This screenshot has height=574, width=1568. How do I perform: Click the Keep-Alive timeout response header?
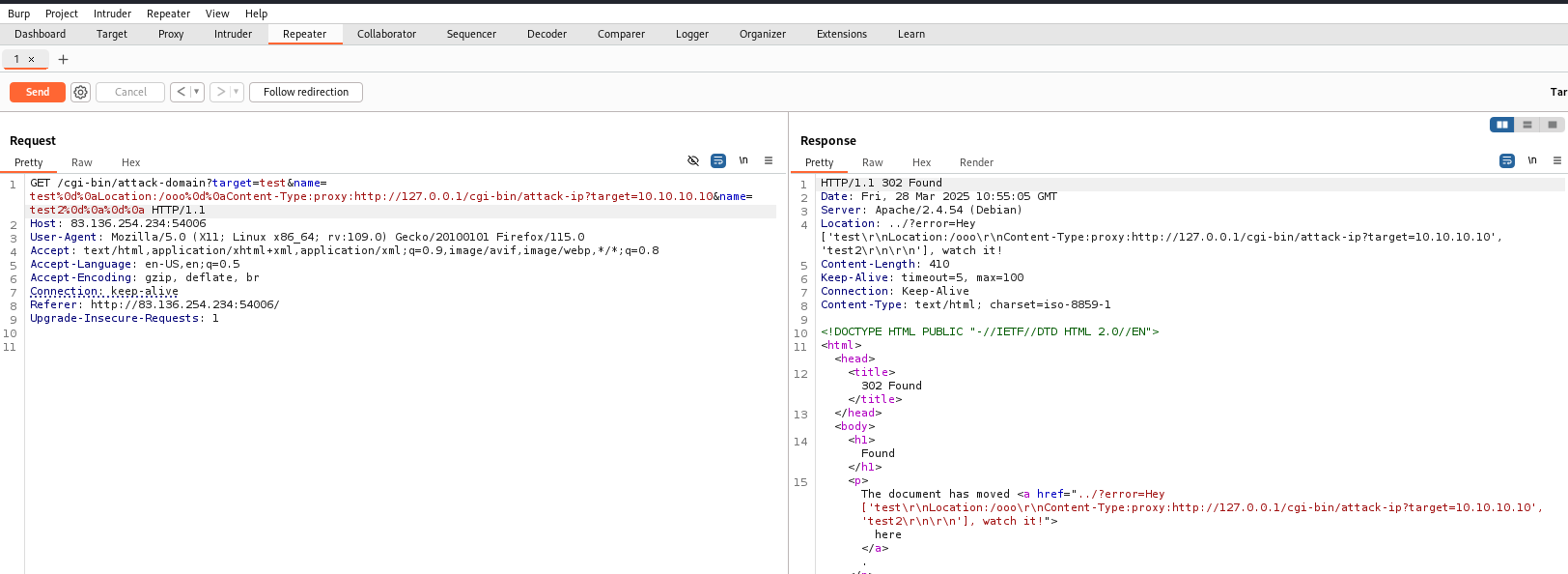click(922, 277)
